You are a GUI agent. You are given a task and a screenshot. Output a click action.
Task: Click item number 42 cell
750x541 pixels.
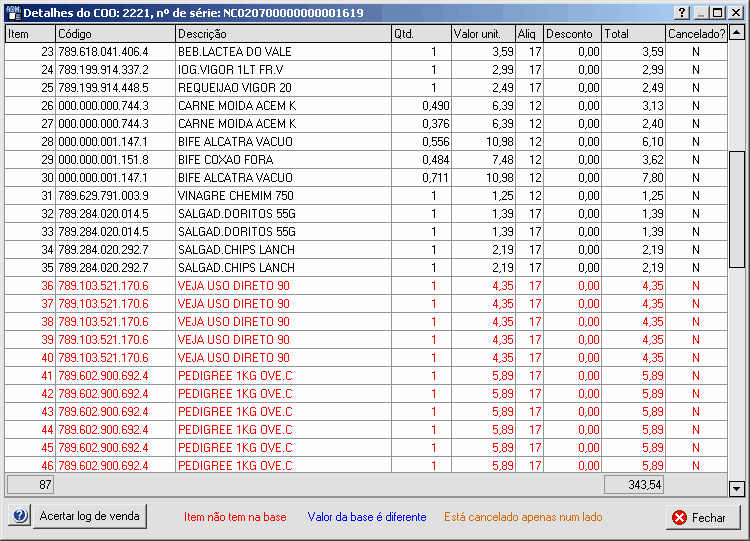pos(30,394)
